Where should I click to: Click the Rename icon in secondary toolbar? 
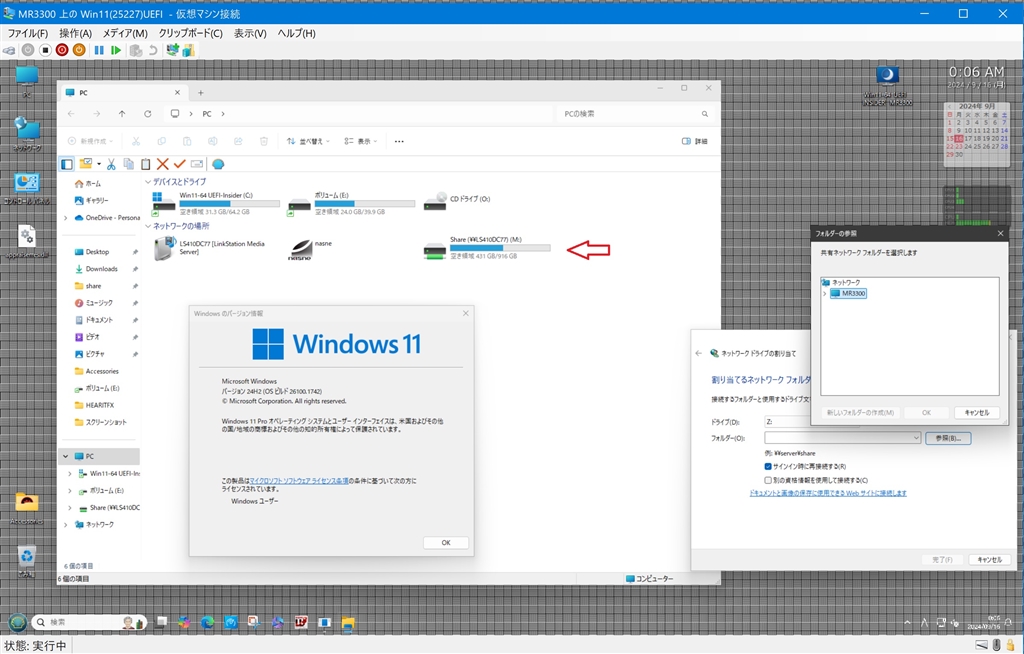pyautogui.click(x=197, y=164)
